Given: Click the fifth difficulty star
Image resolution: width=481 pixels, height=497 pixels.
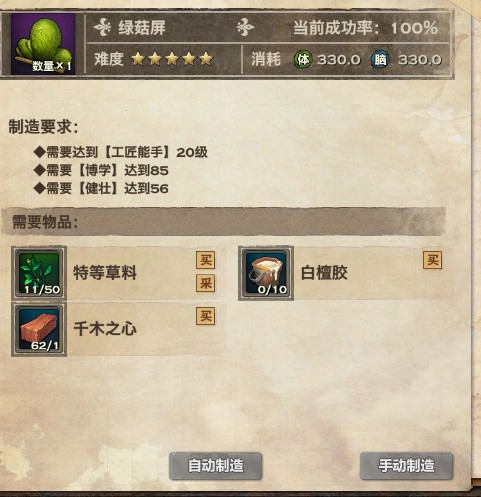Looking at the screenshot, I should 206,59.
